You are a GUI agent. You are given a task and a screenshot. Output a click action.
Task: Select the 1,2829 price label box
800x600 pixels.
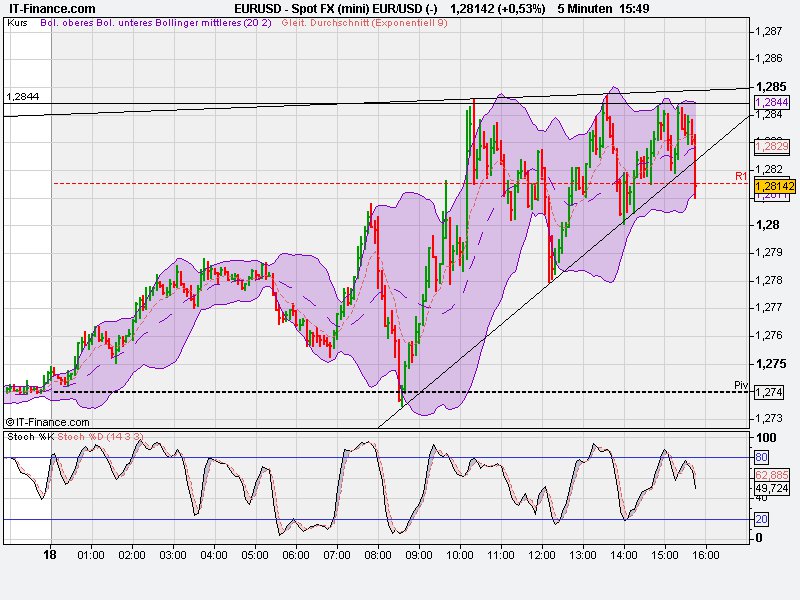tap(770, 149)
